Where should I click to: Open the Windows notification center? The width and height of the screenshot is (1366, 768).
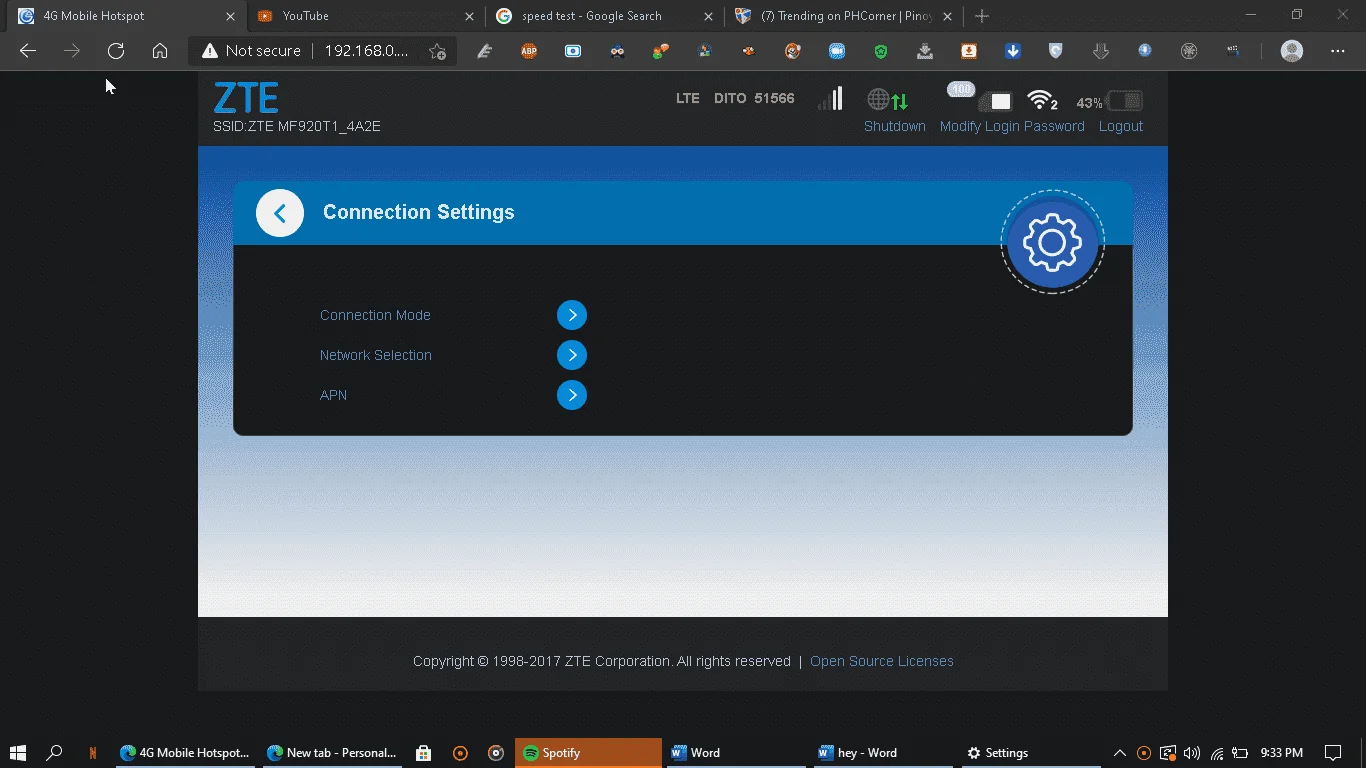pos(1333,753)
